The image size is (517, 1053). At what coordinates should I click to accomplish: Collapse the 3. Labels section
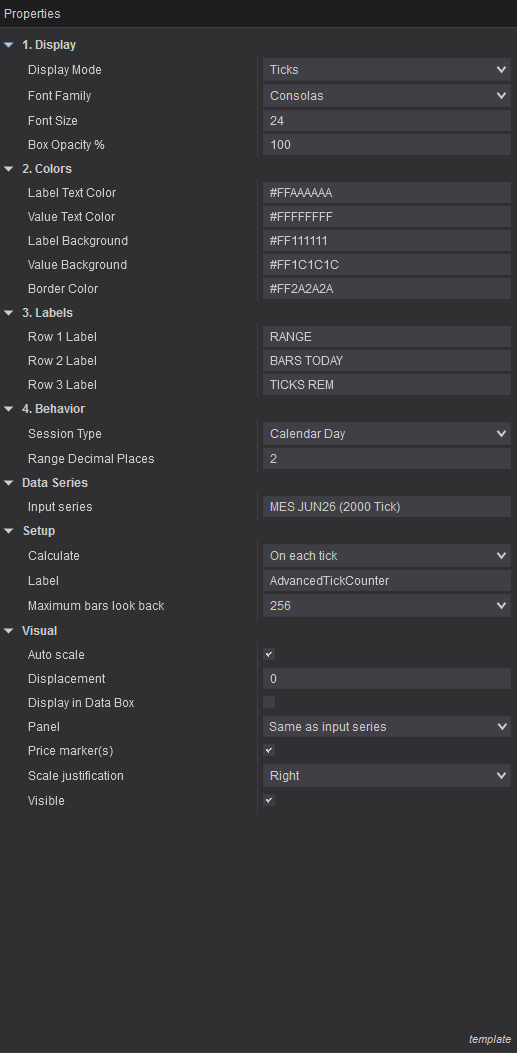8,313
